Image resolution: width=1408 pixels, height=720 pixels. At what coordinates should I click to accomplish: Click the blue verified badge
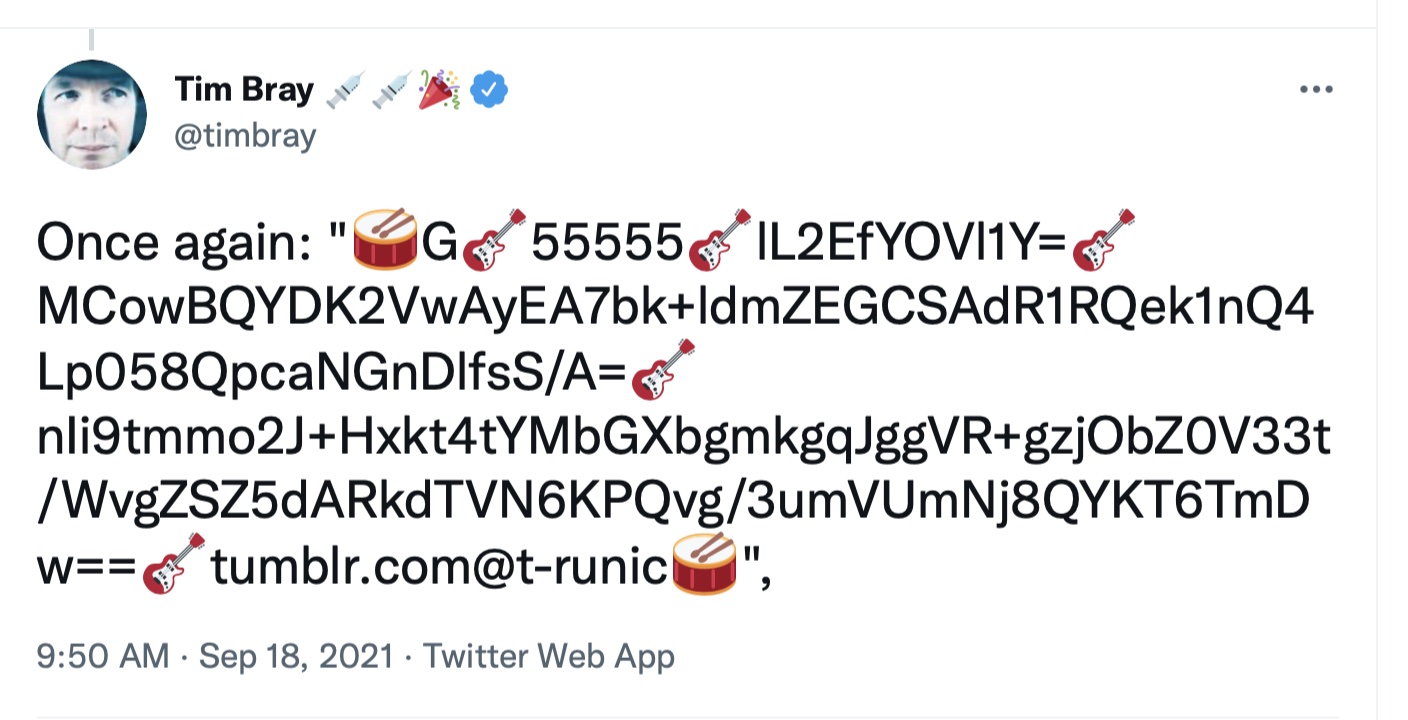click(x=489, y=90)
